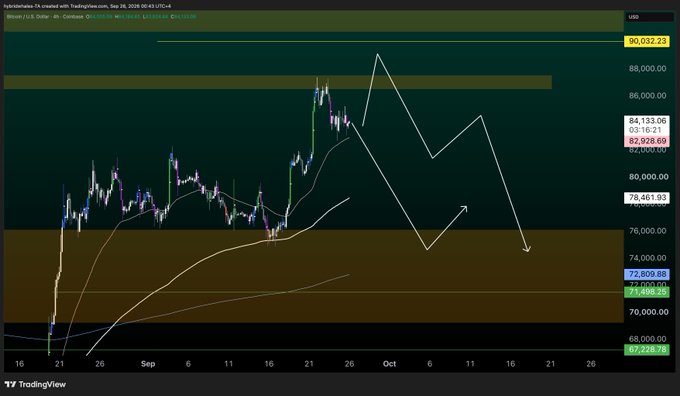Click the 86,000.00 price axis tick
This screenshot has width=680, height=396.
click(647, 95)
